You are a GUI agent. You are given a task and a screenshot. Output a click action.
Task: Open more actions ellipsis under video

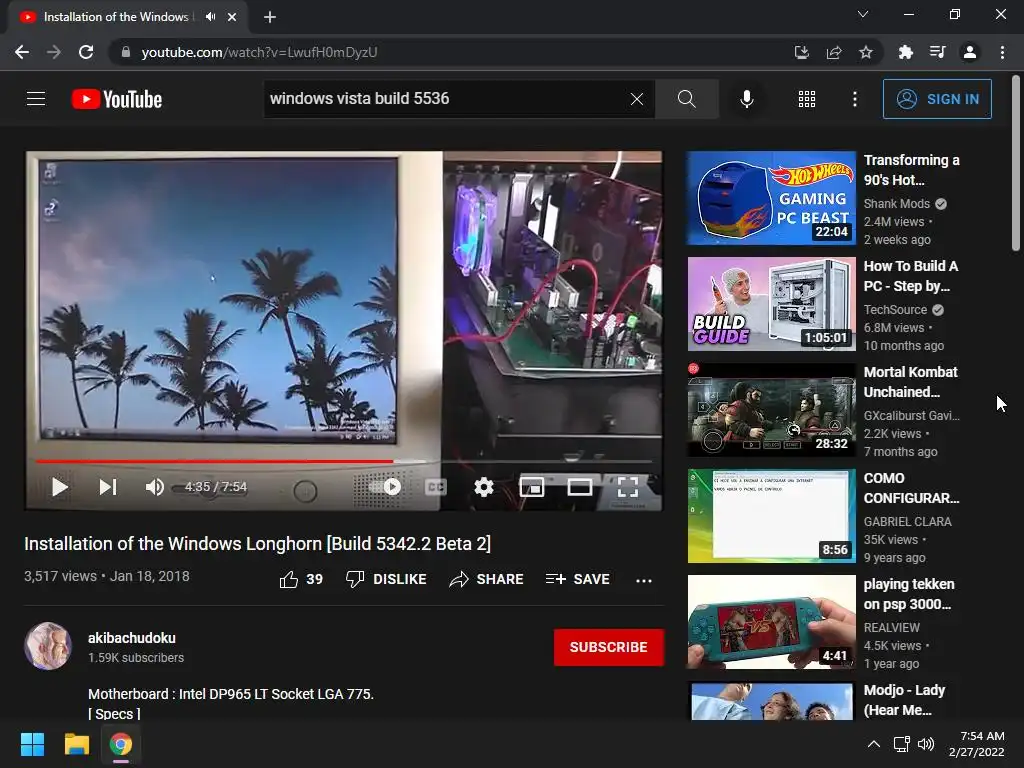point(644,580)
